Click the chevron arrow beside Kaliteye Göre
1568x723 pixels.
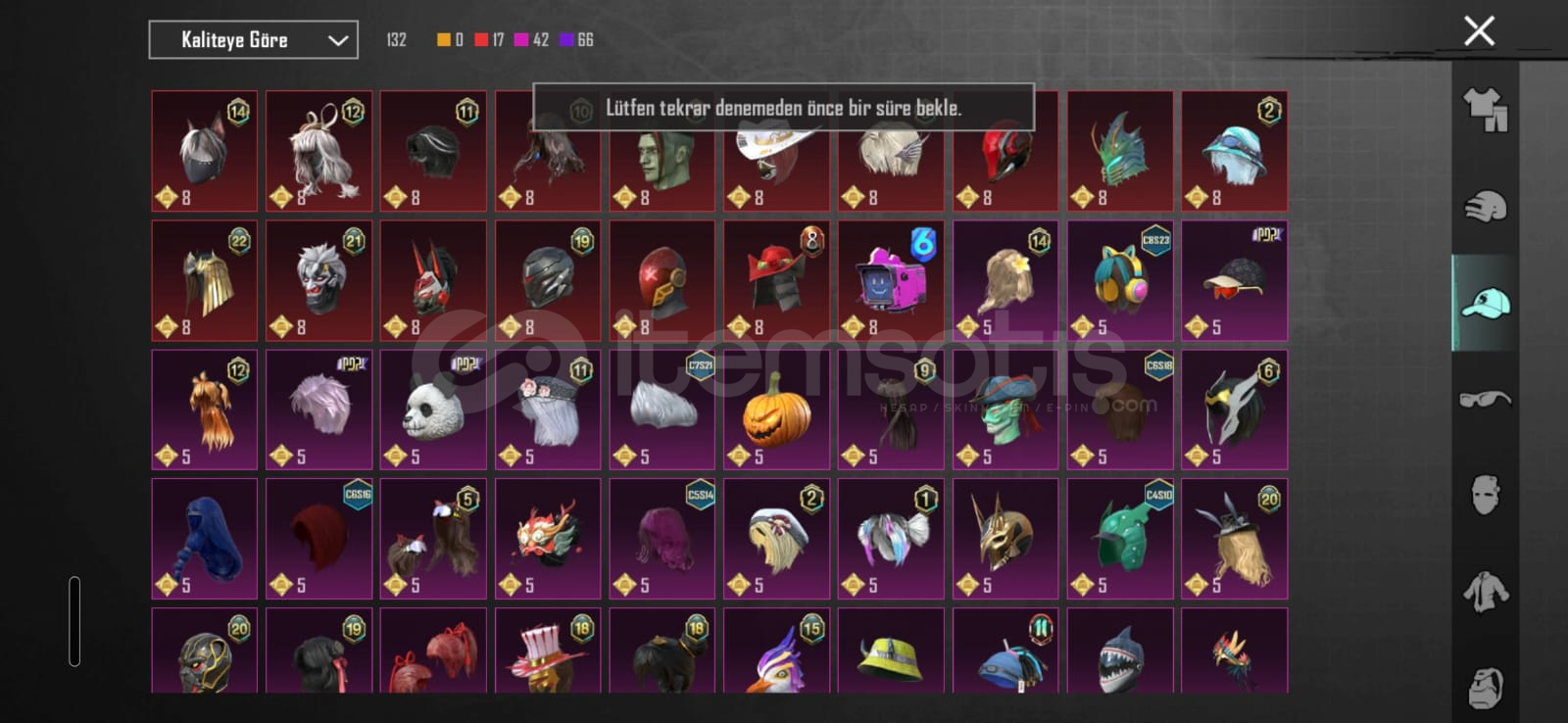click(338, 41)
